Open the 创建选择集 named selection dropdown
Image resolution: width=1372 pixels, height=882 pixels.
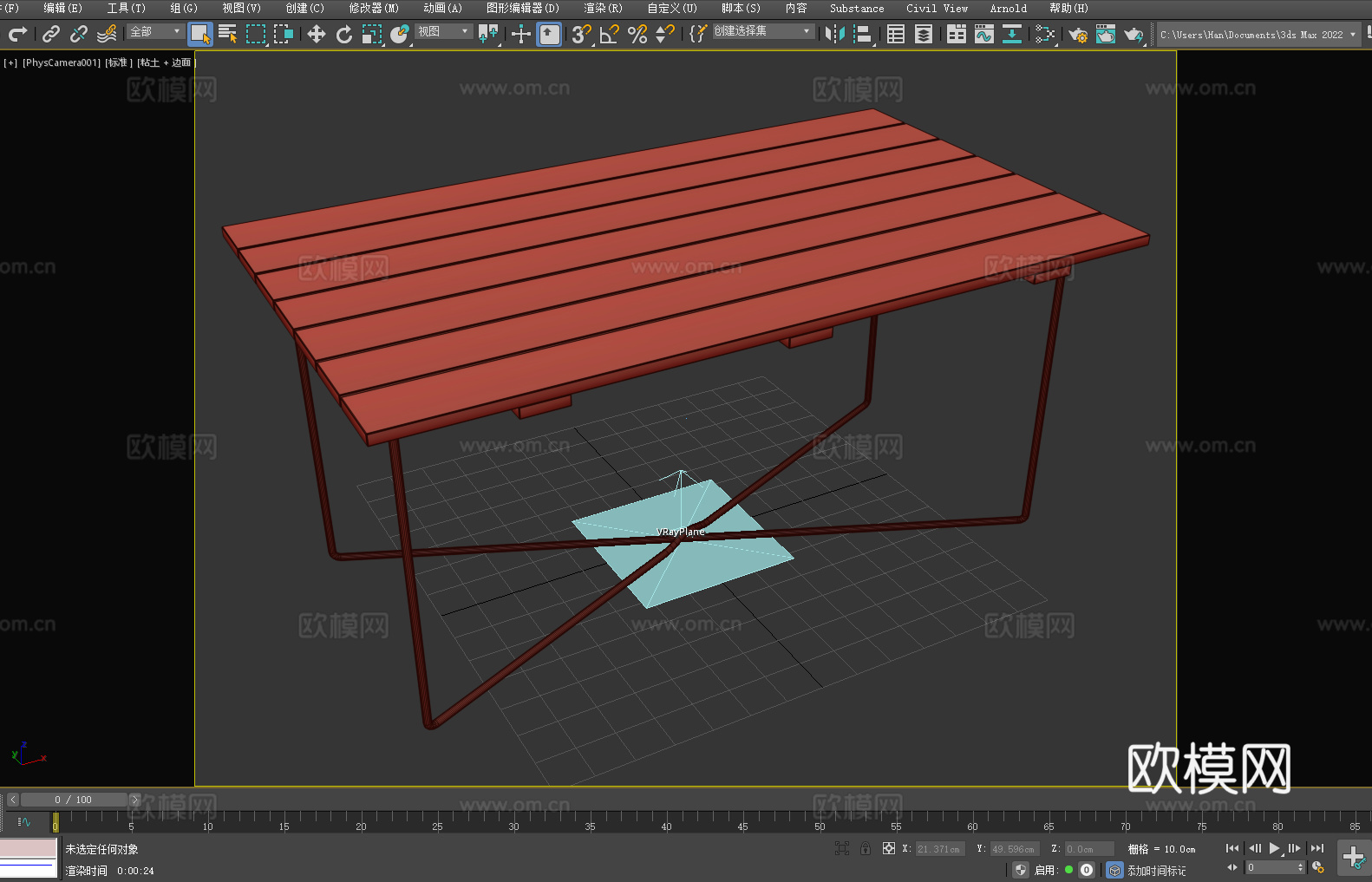(763, 31)
